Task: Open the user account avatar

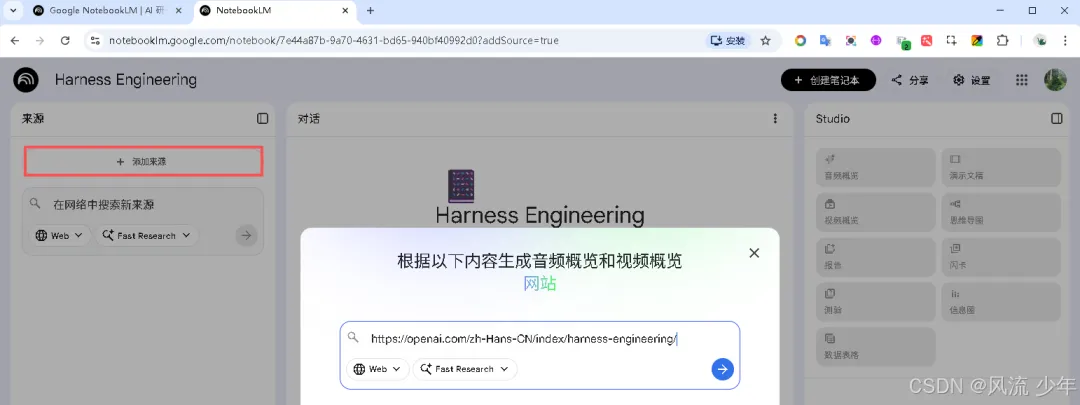Action: [1055, 80]
